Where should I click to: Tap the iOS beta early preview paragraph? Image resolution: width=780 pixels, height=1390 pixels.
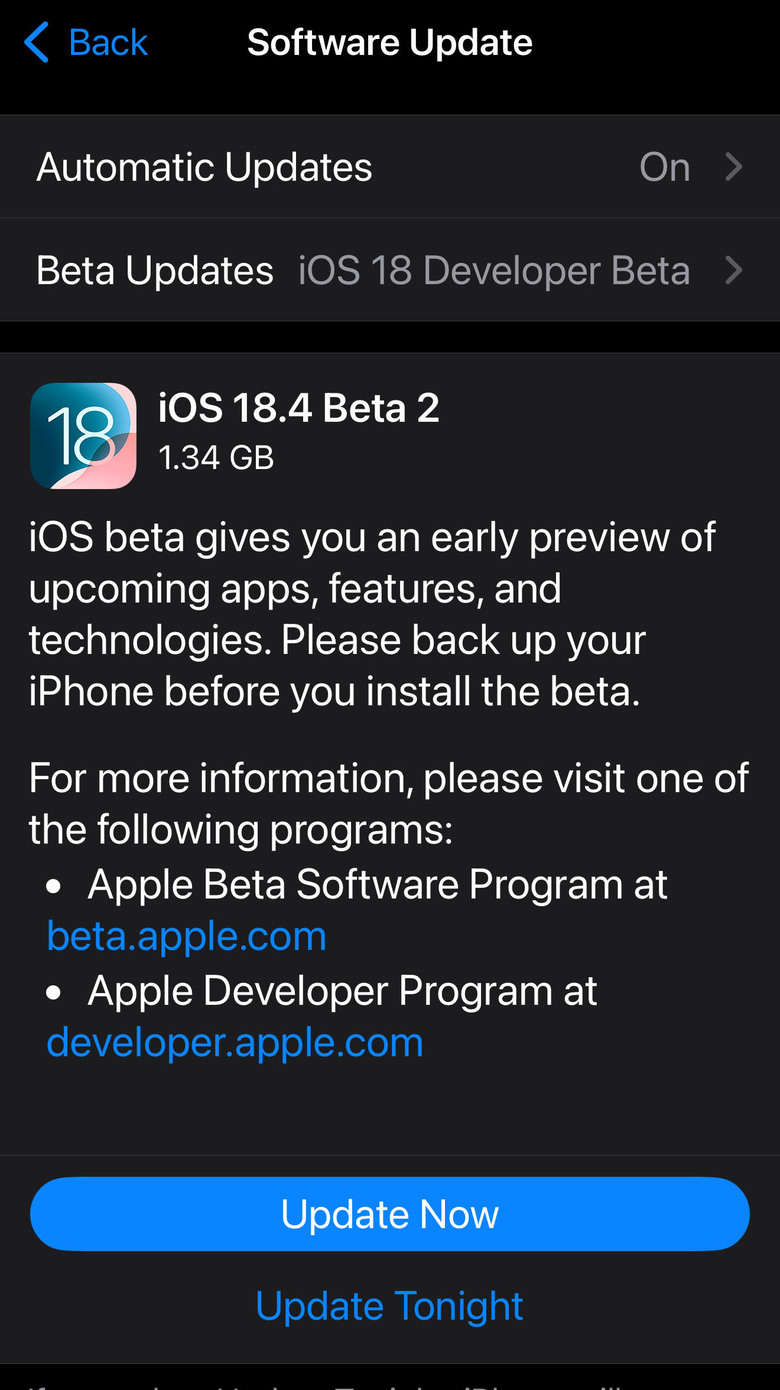click(372, 615)
